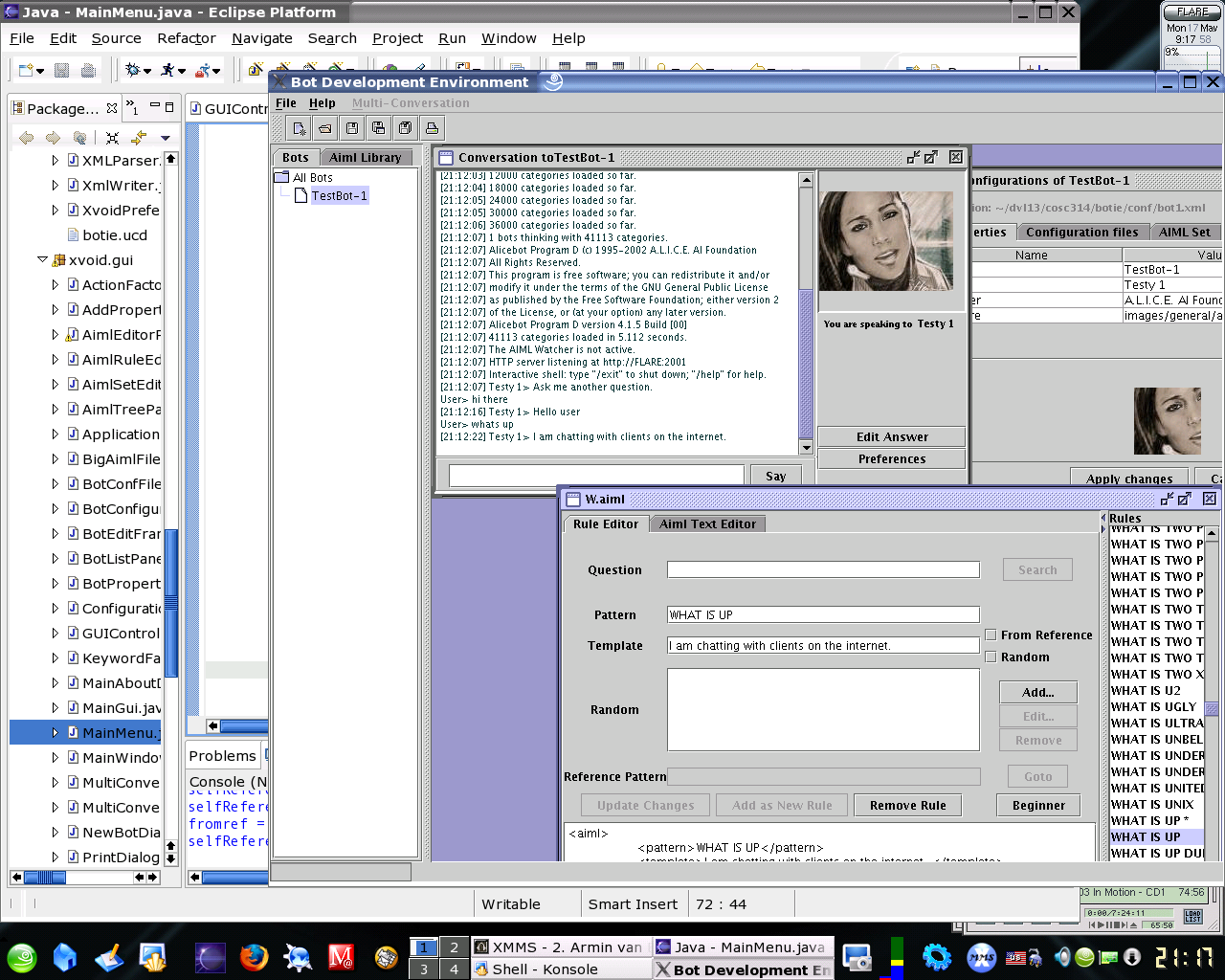Open the Navigate menu in Eclipse
The height and width of the screenshot is (980, 1225).
[262, 38]
